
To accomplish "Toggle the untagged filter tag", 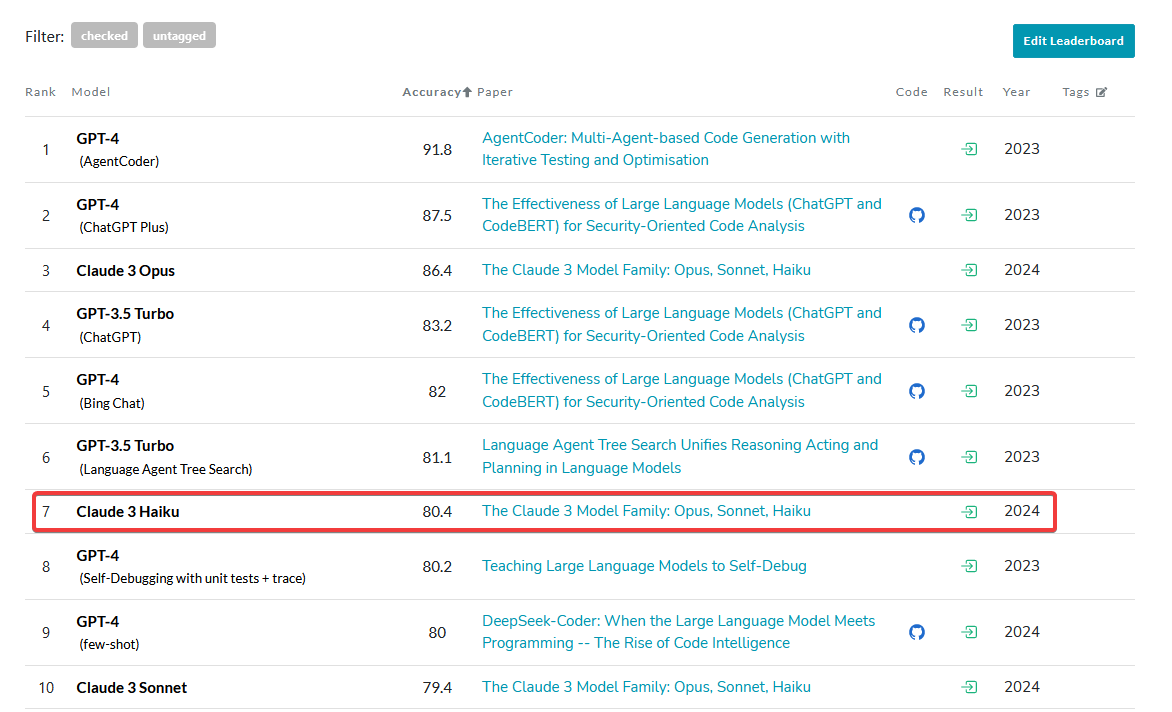I will click(x=179, y=35).
